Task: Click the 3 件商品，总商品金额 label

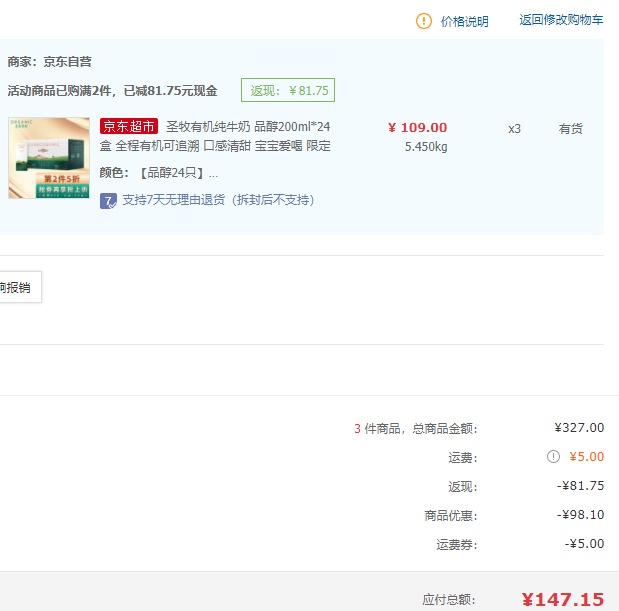Action: tap(416, 428)
